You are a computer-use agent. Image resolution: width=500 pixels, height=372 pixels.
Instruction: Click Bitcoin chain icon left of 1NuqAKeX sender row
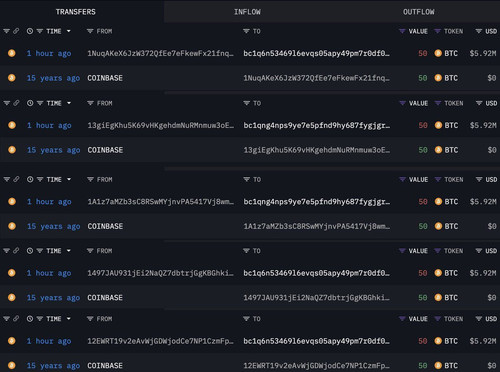[12, 53]
